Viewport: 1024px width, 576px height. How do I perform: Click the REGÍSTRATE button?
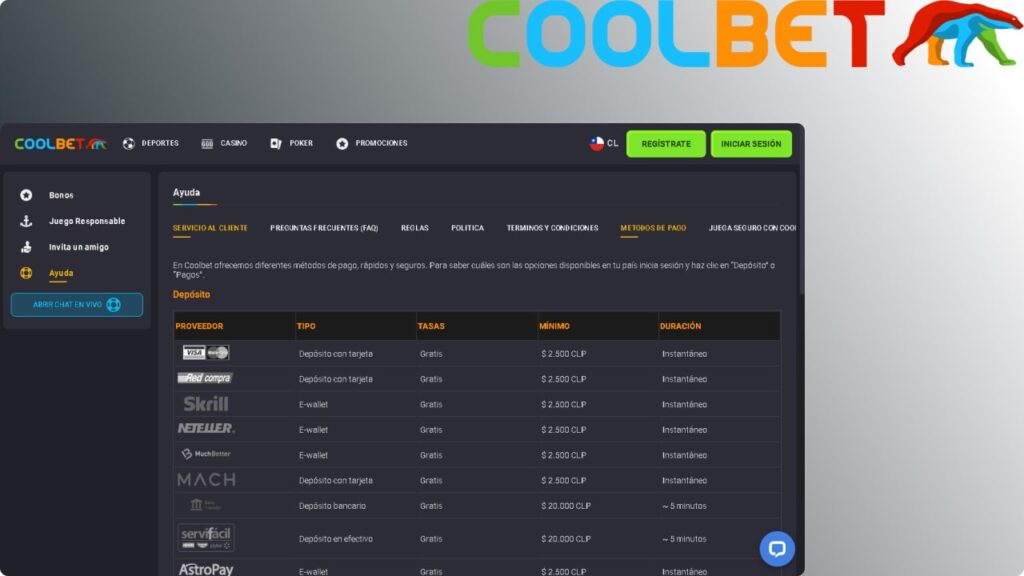(665, 143)
